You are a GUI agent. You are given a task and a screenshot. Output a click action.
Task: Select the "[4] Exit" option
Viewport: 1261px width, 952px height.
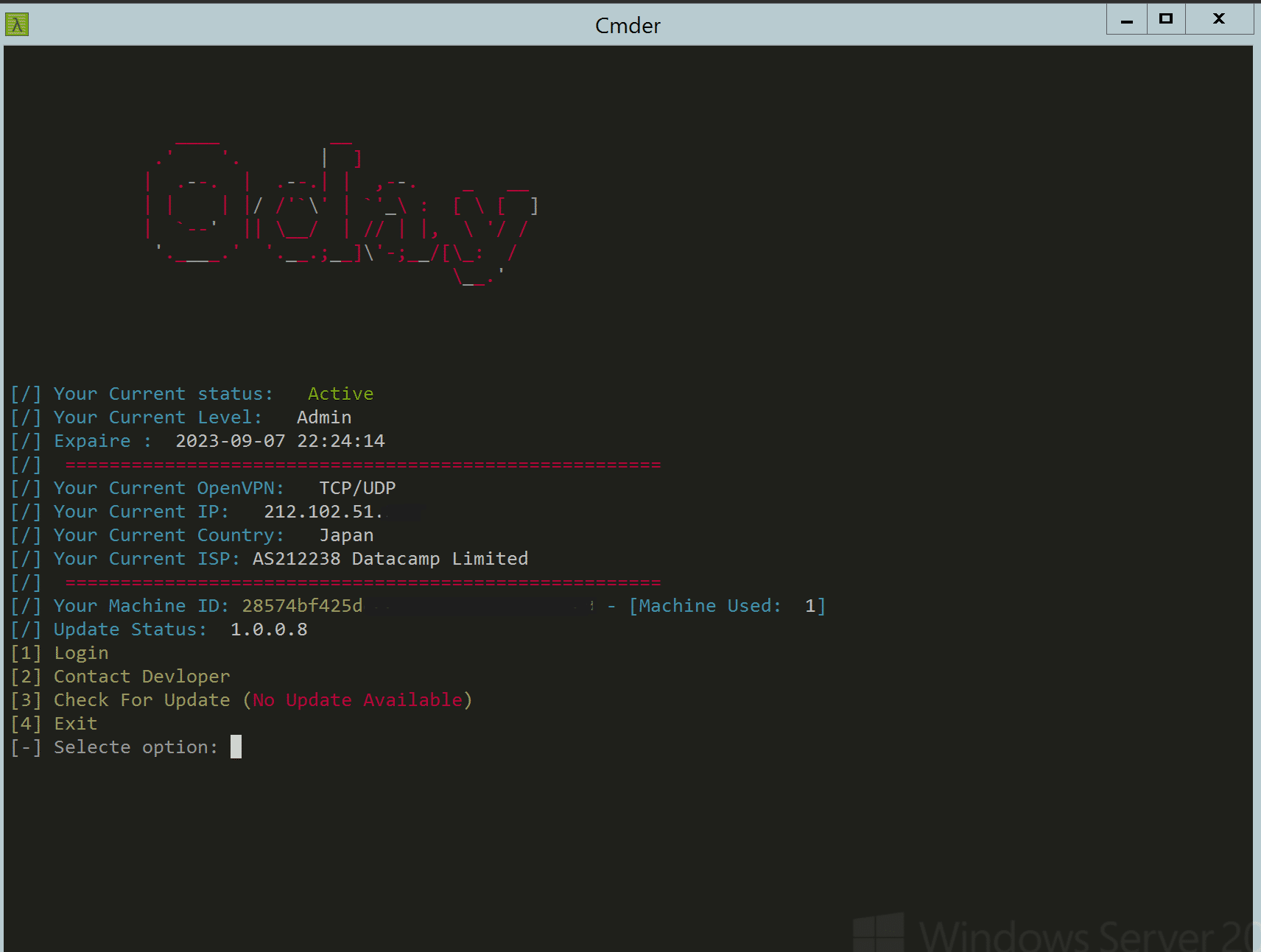[76, 723]
